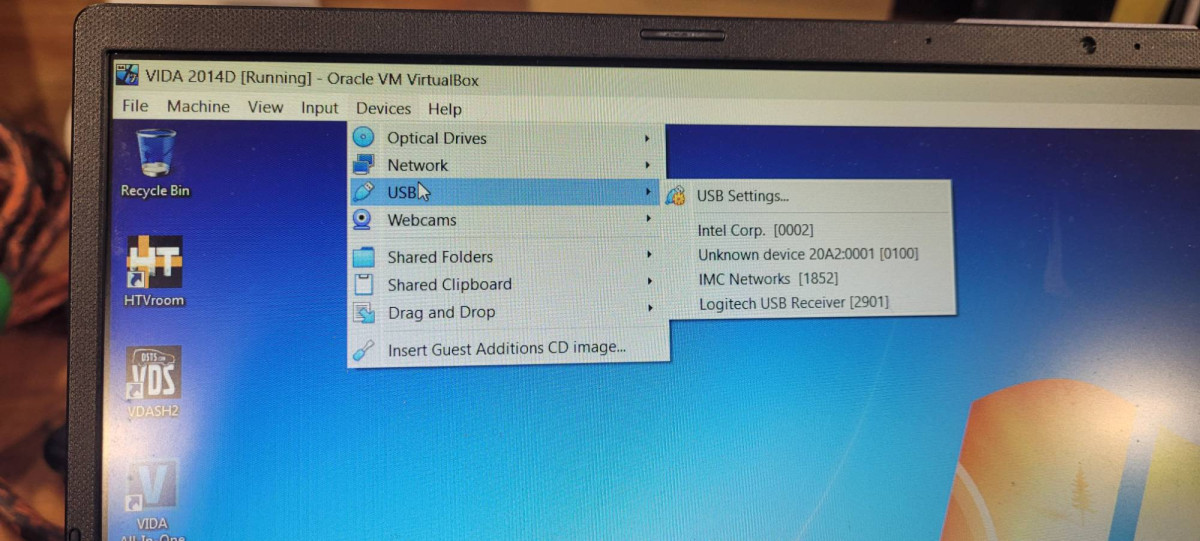The height and width of the screenshot is (541, 1200).
Task: Click the Shared Folders folder icon
Action: pos(365,257)
